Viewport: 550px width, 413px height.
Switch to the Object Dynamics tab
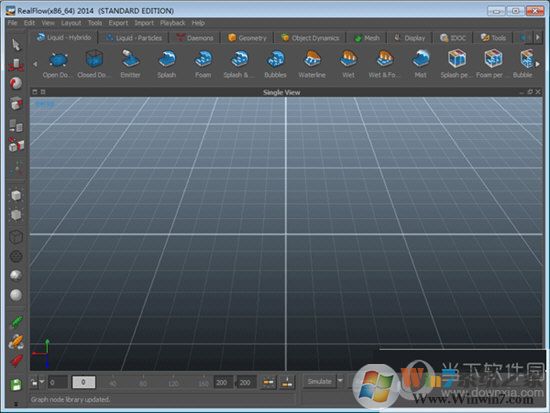pos(310,38)
